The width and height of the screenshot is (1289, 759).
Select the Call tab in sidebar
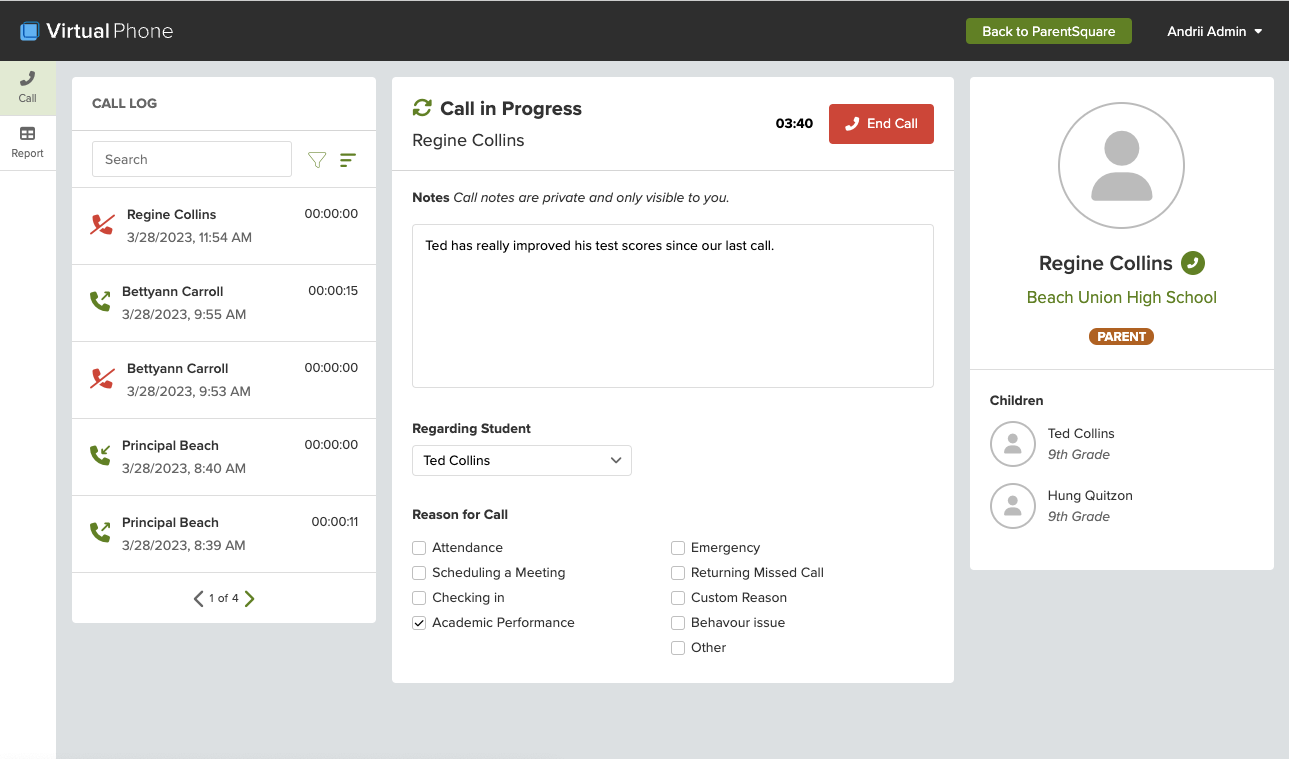pos(28,87)
